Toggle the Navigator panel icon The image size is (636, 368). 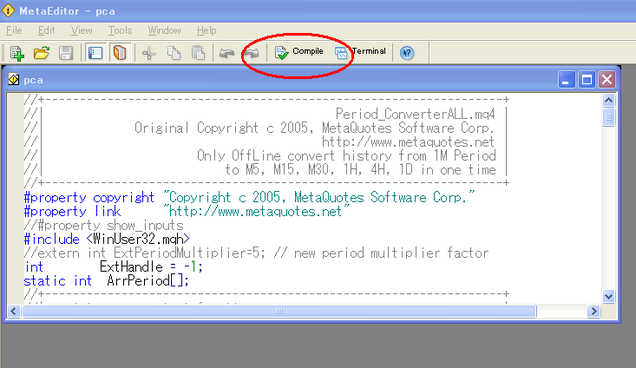(96, 53)
